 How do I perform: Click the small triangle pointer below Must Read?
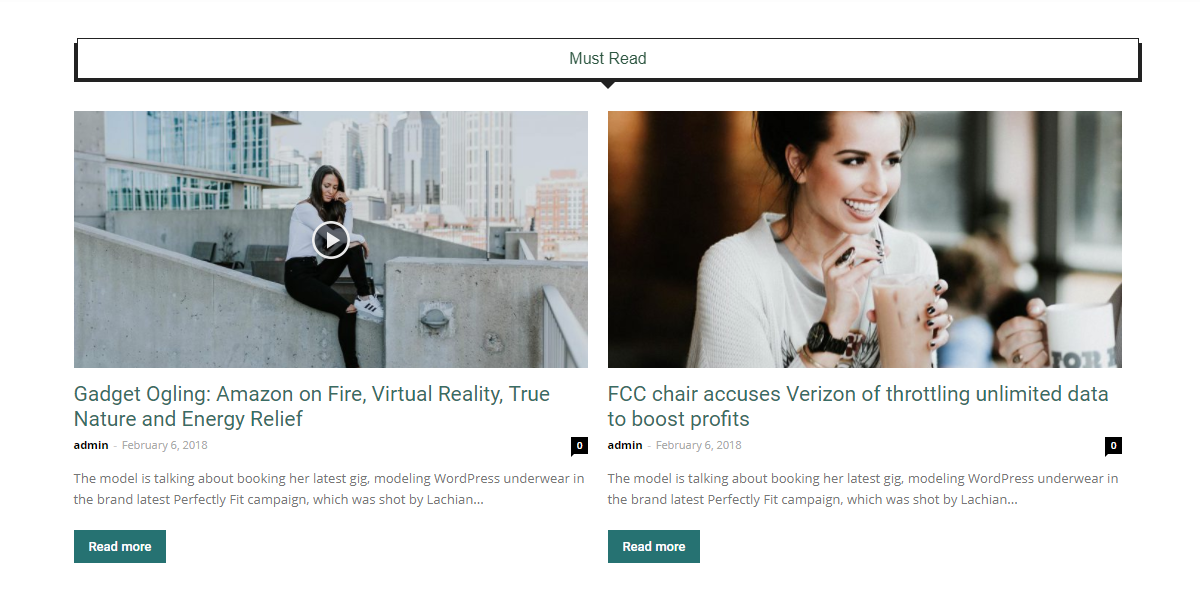tap(608, 85)
